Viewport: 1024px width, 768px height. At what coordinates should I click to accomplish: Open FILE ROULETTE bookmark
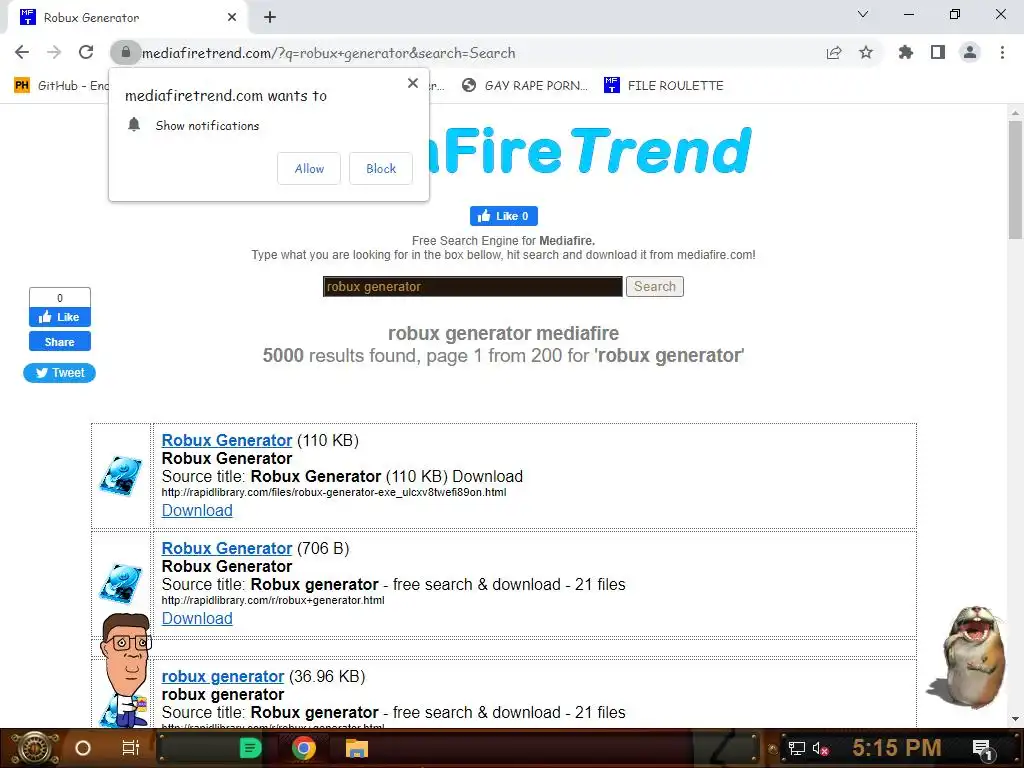tap(664, 86)
